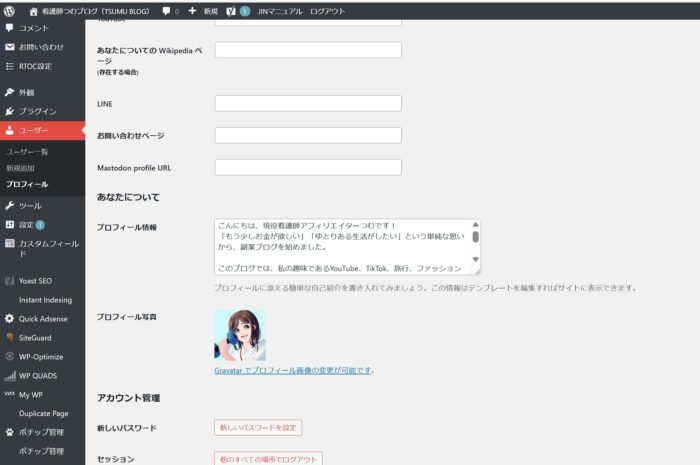Open Yoast icon in admin bar
The height and width of the screenshot is (465, 700).
coord(231,11)
